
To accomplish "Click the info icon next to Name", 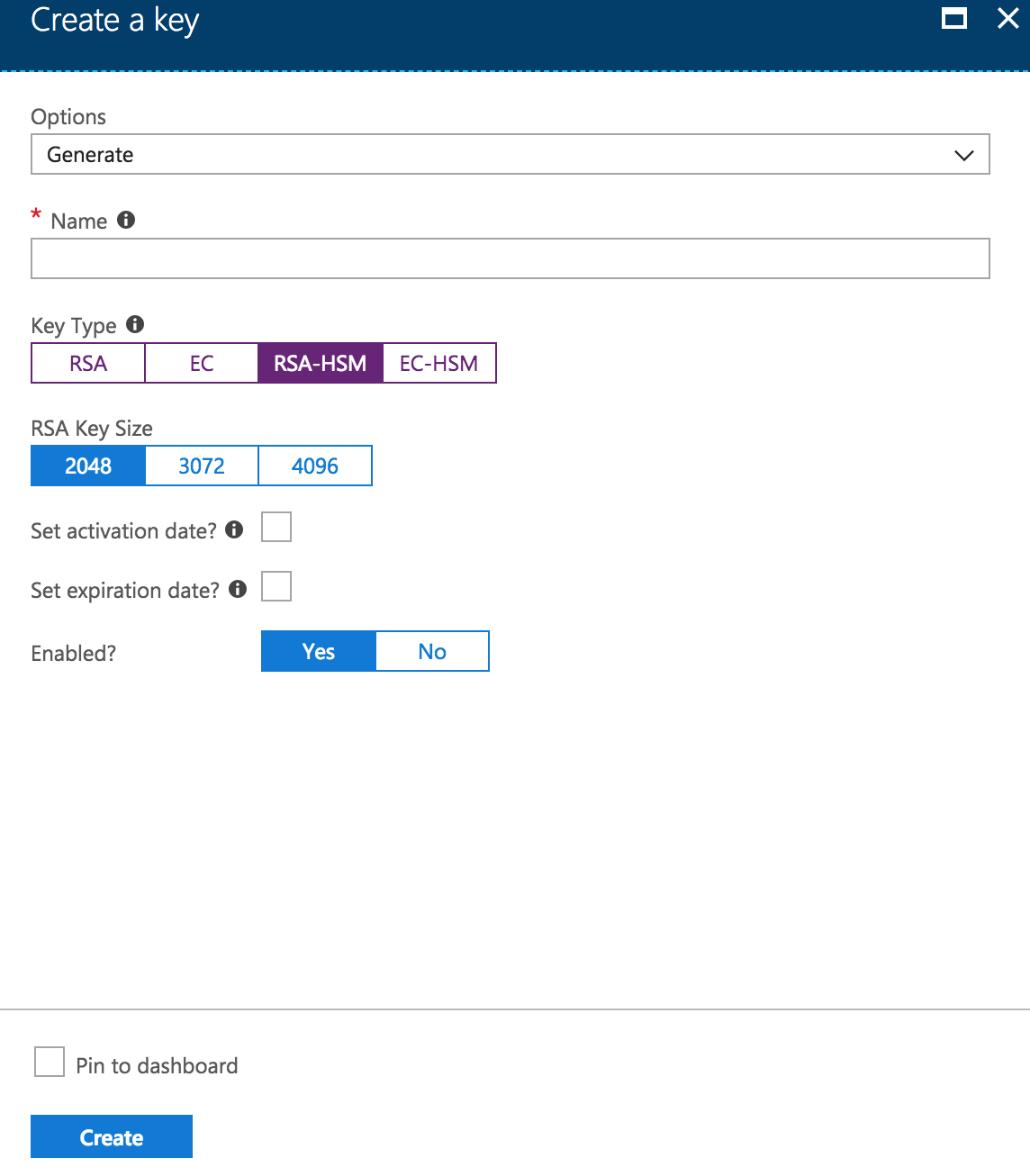I will point(126,220).
